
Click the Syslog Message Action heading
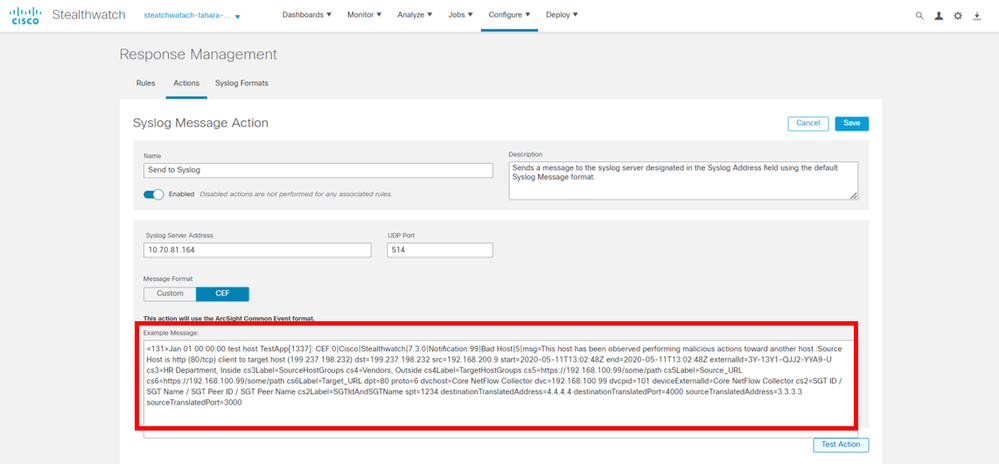[200, 123]
